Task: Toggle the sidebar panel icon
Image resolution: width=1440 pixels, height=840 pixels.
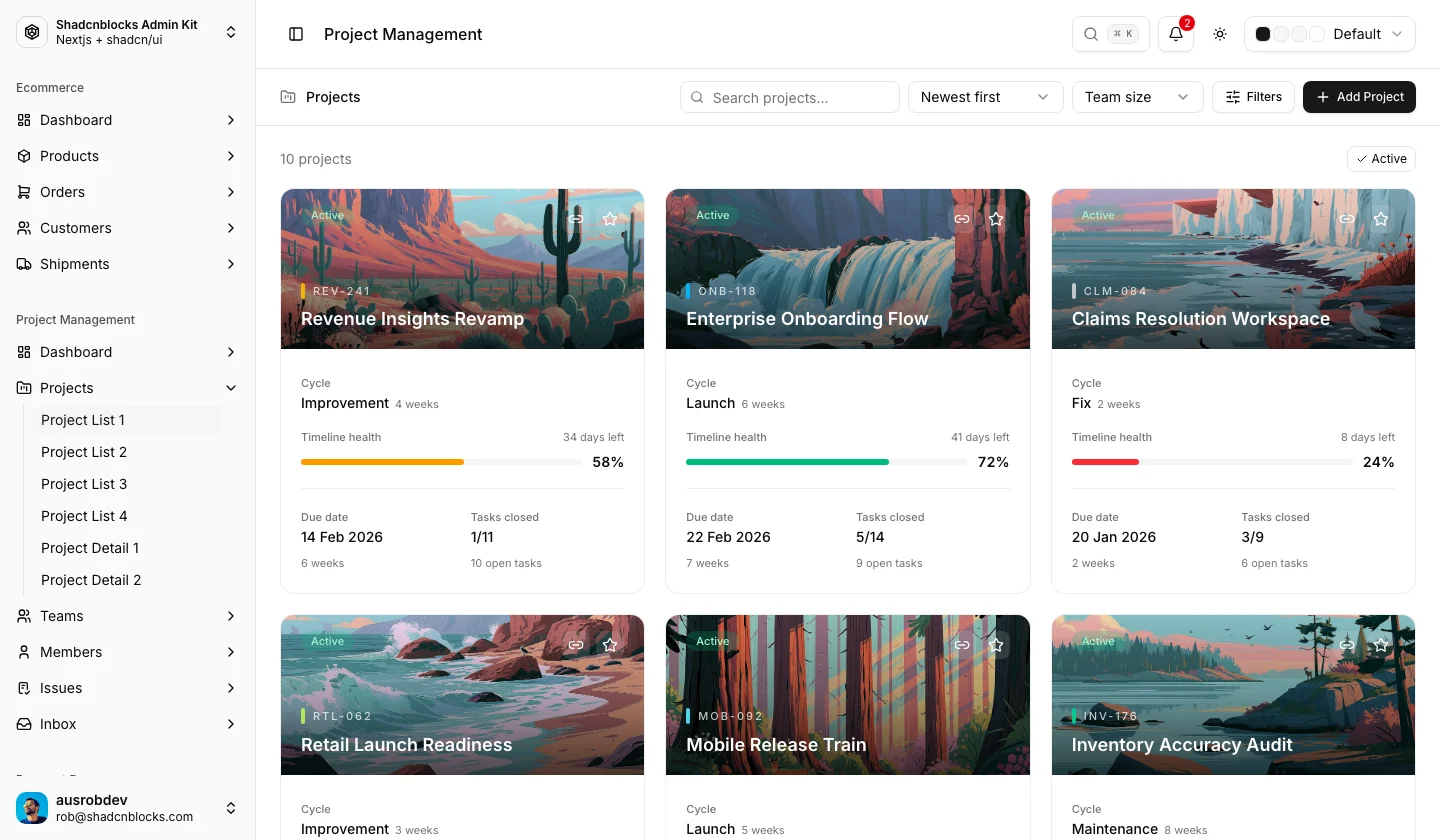Action: point(296,34)
